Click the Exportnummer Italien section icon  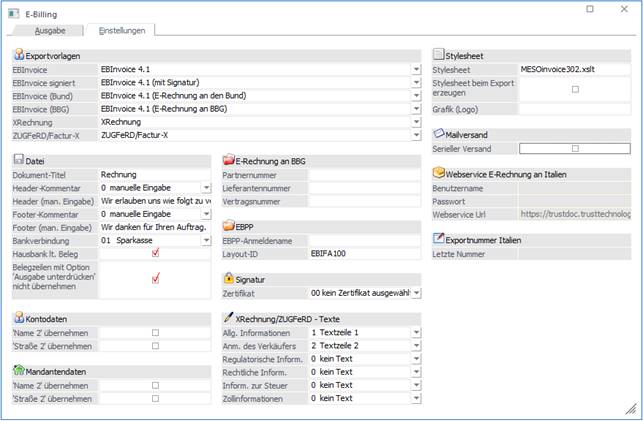point(439,240)
